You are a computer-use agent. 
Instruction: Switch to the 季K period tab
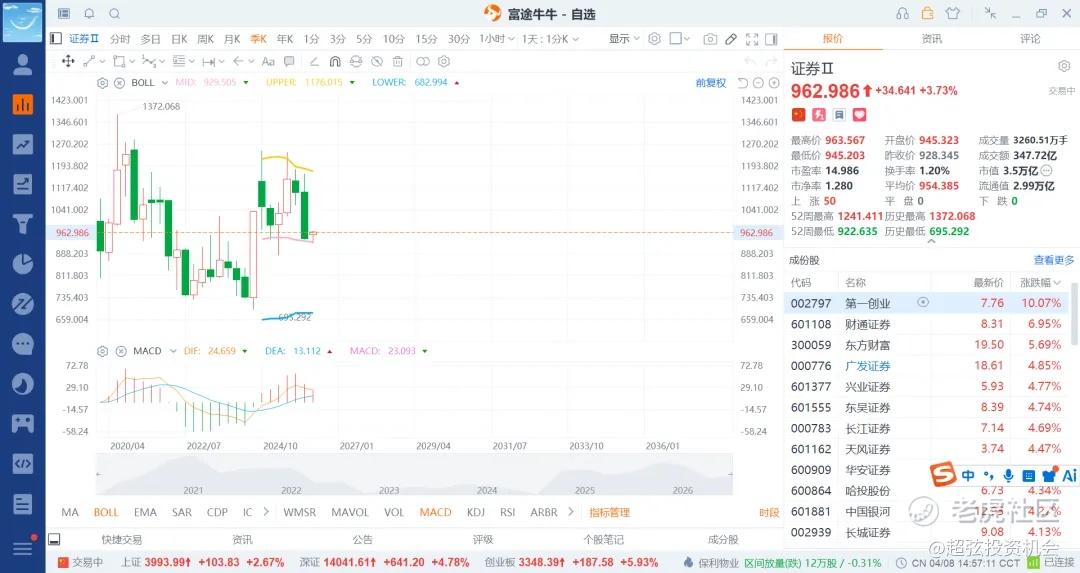point(258,39)
